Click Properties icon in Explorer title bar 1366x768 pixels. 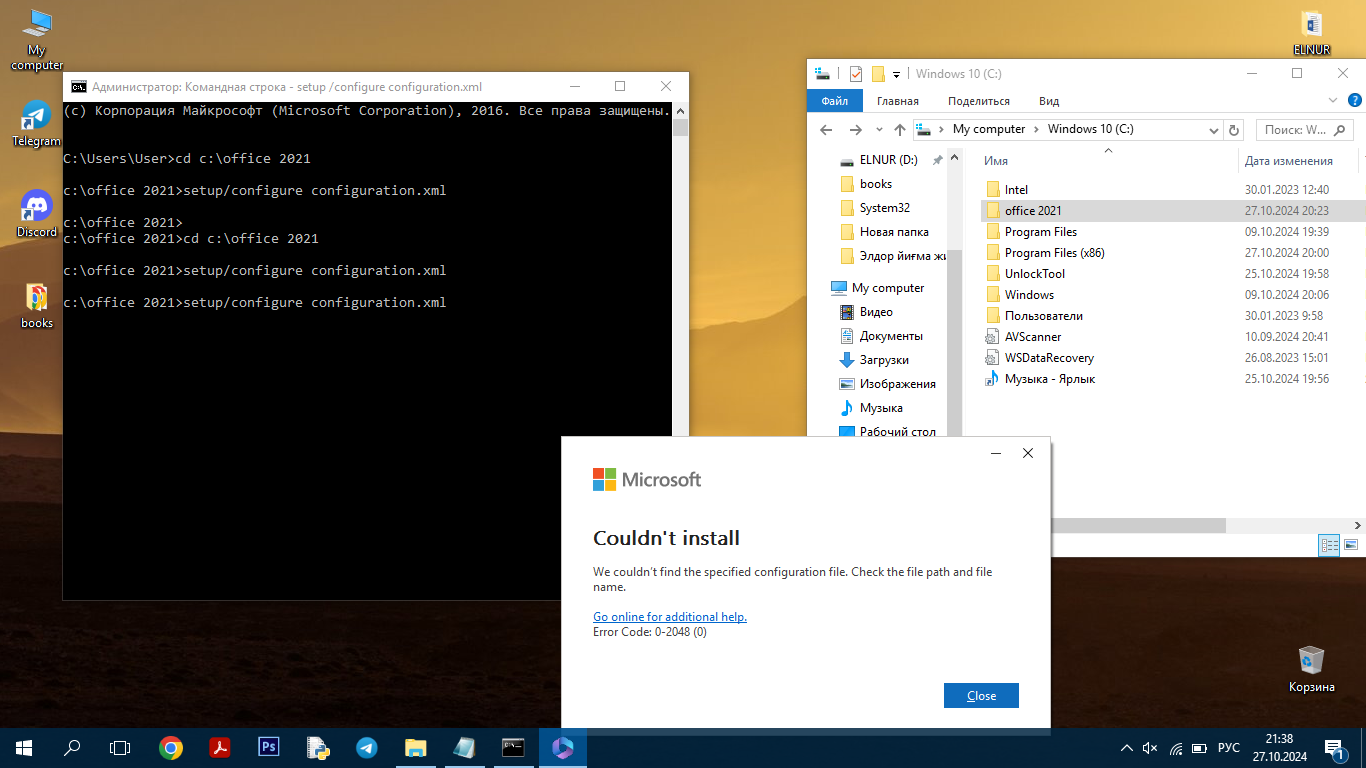[x=855, y=74]
